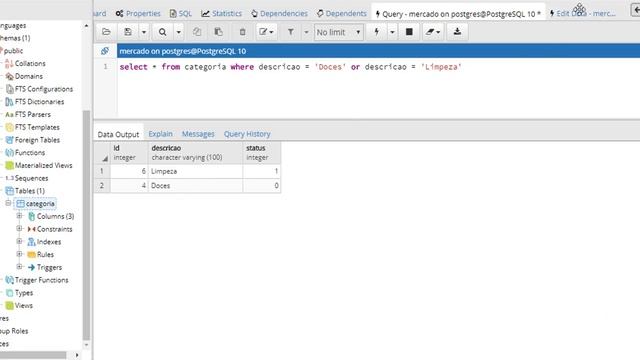Execute query with the lightning bolt icon
640x360 pixels.
(377, 32)
